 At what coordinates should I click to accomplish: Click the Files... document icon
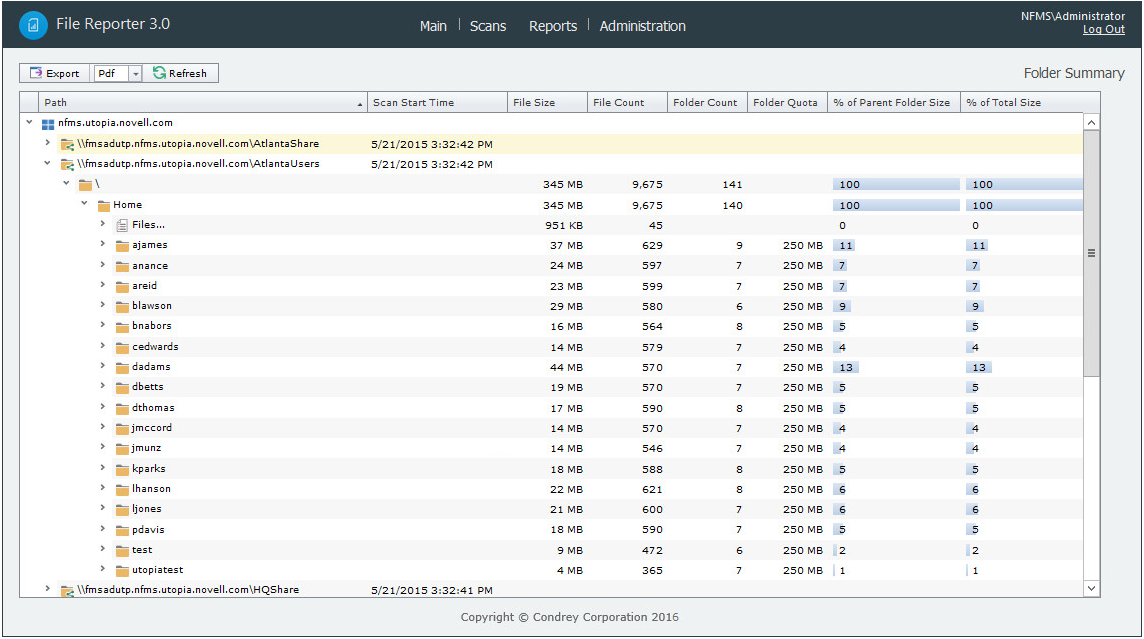122,226
